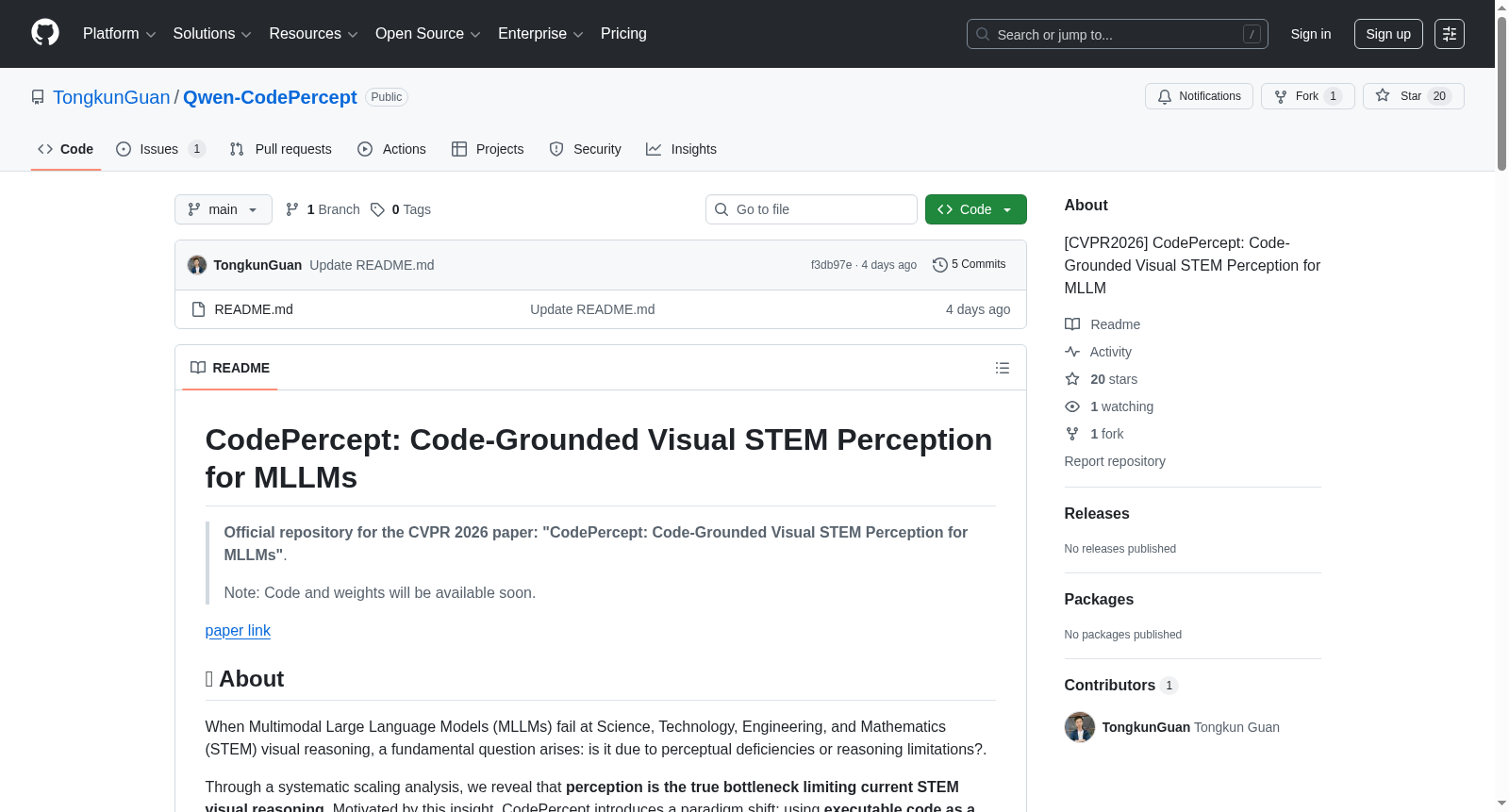Click the branch icon beside 1 Branch
This screenshot has height=812, width=1509.
click(x=292, y=209)
